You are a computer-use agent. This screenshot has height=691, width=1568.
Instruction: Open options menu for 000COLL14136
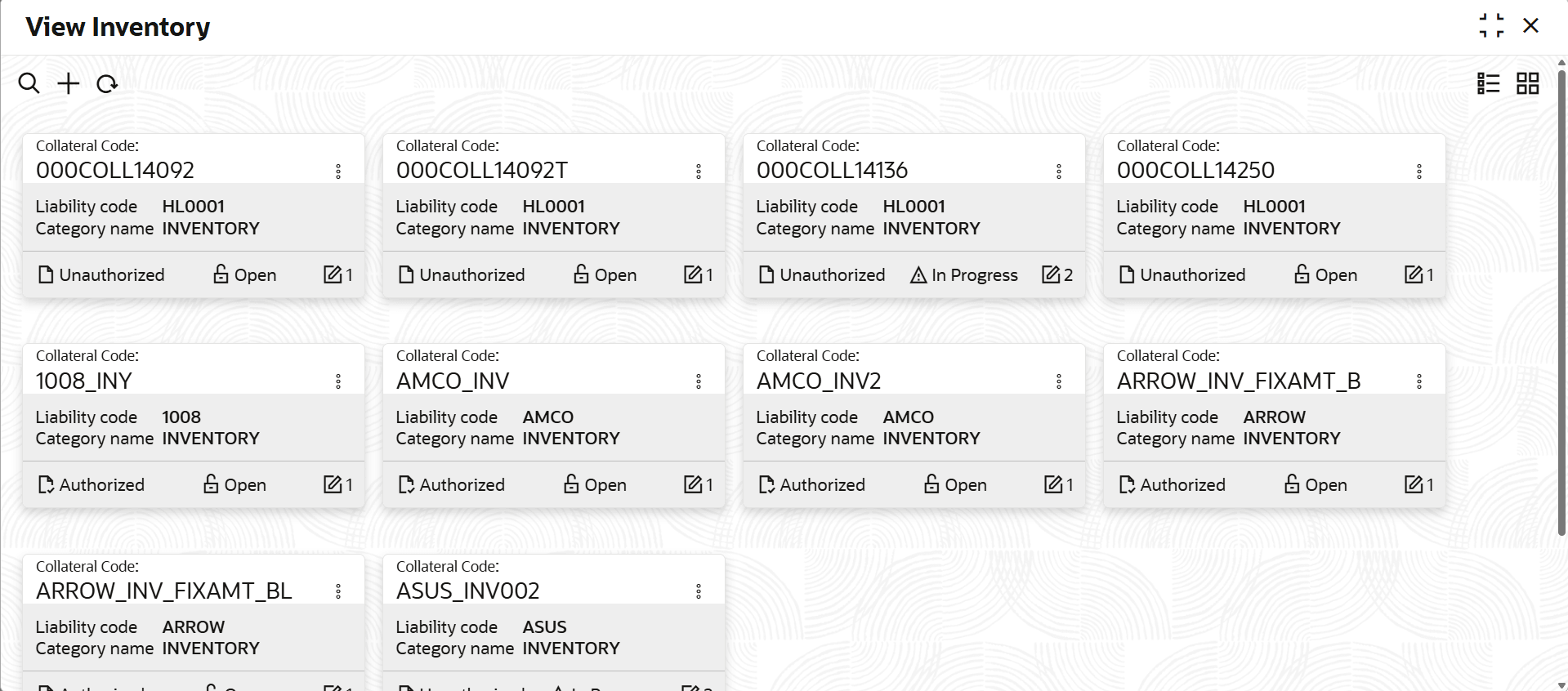(x=1059, y=172)
